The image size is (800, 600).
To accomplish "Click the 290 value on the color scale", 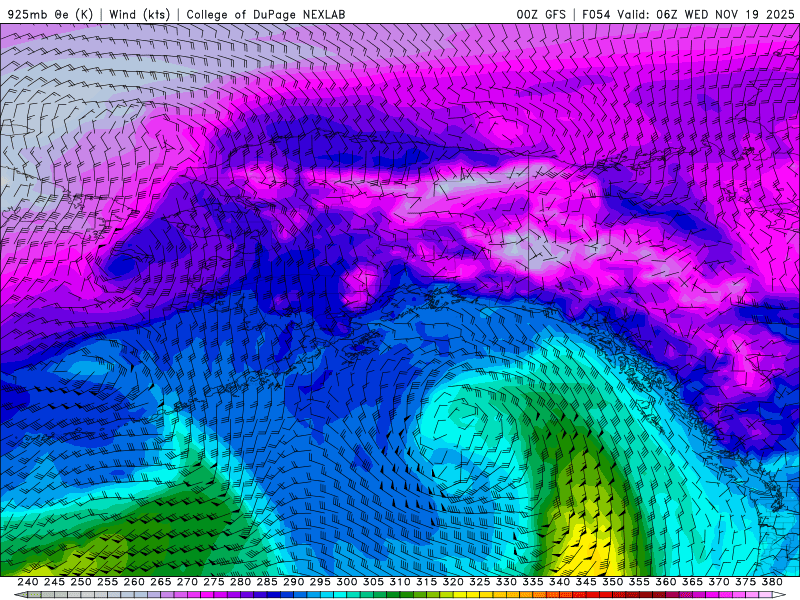I will pos(293,582).
